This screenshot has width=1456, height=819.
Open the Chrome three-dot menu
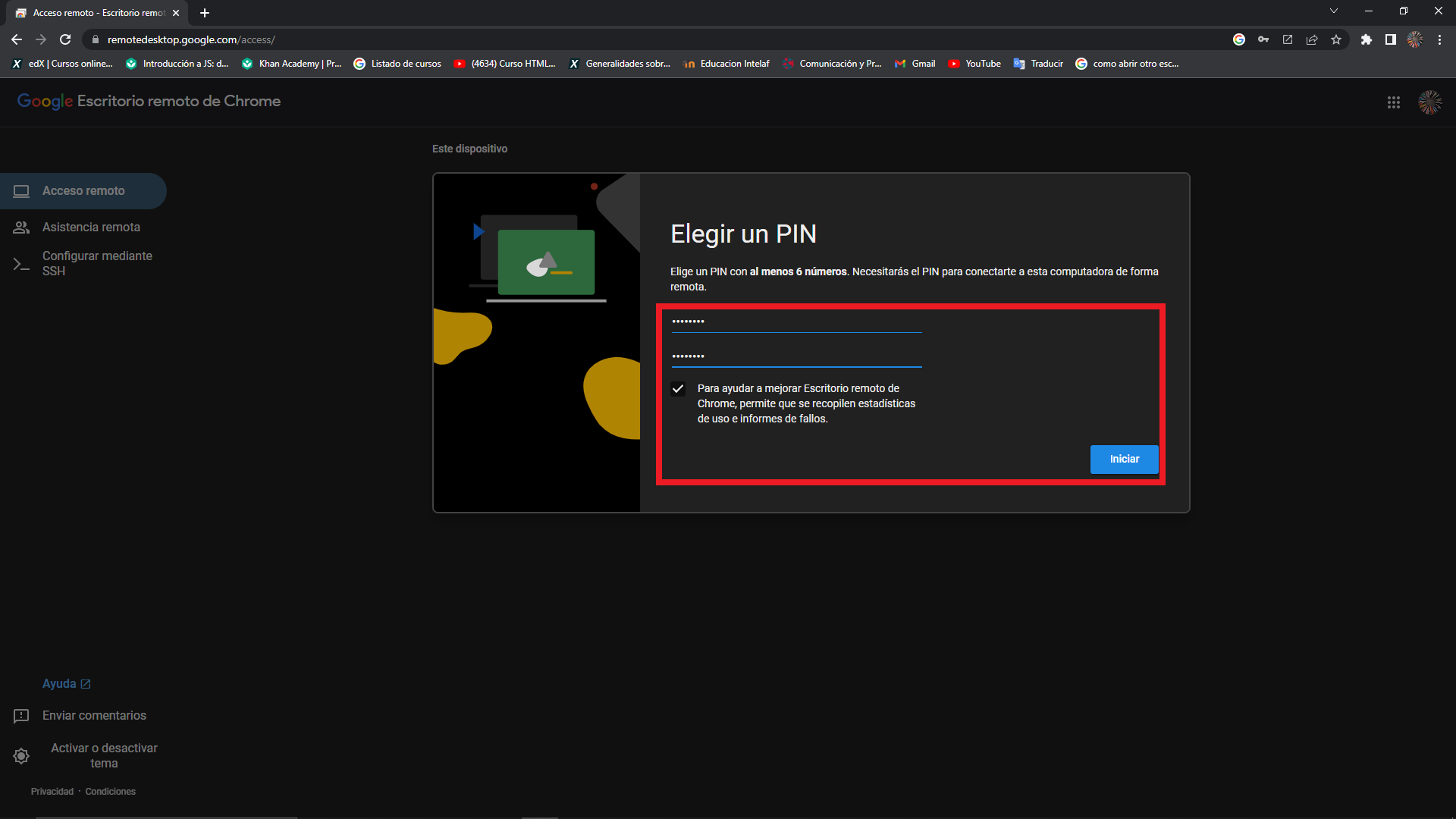[1439, 39]
